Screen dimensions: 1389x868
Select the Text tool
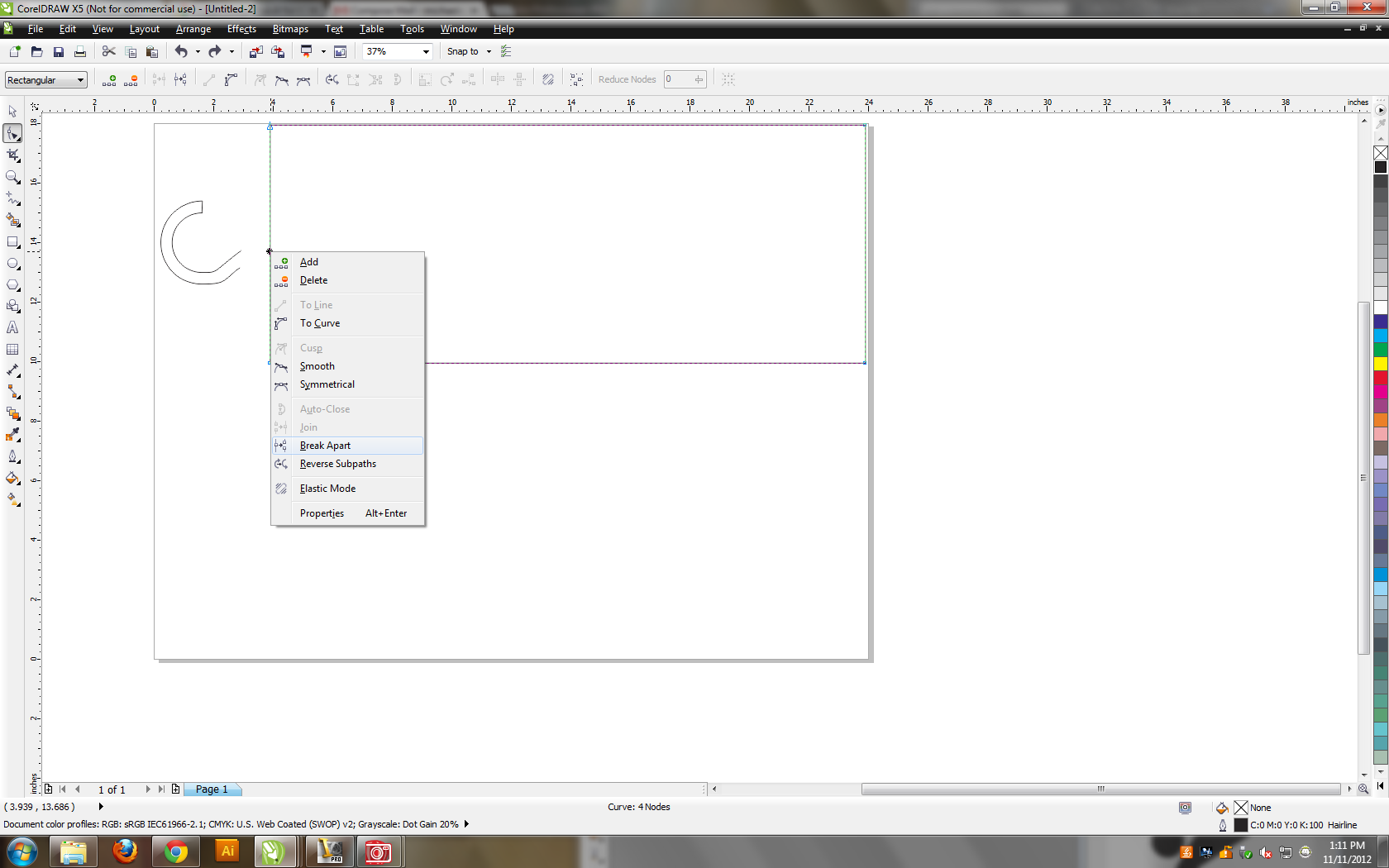(12, 328)
